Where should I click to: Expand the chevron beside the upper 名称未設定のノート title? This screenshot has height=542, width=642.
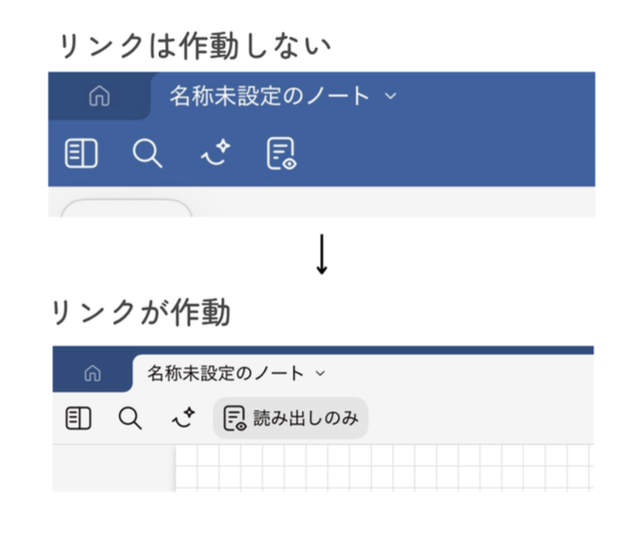(x=391, y=97)
